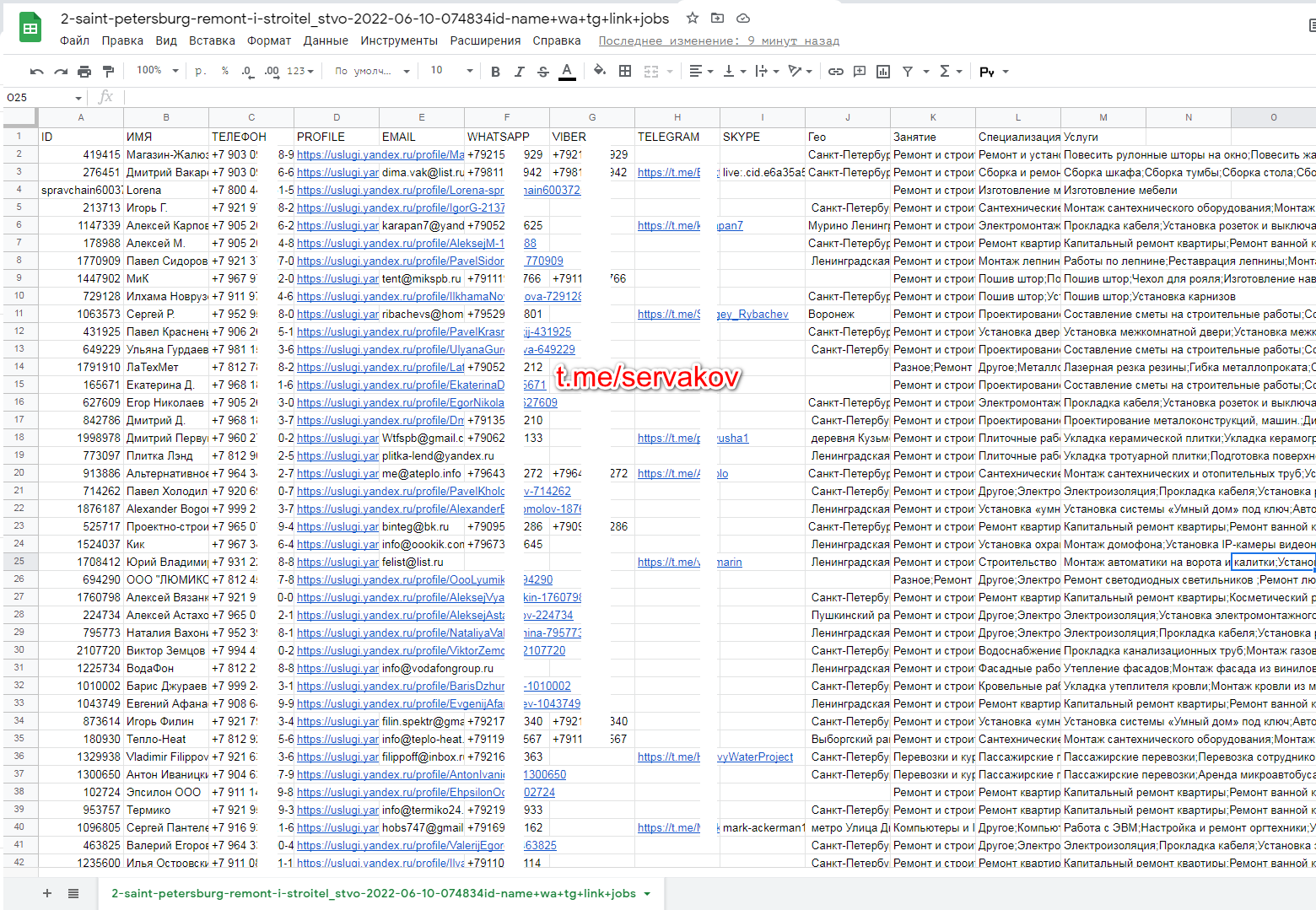Open the 123 number format dropdown
The image size is (1316, 910).
(300, 71)
